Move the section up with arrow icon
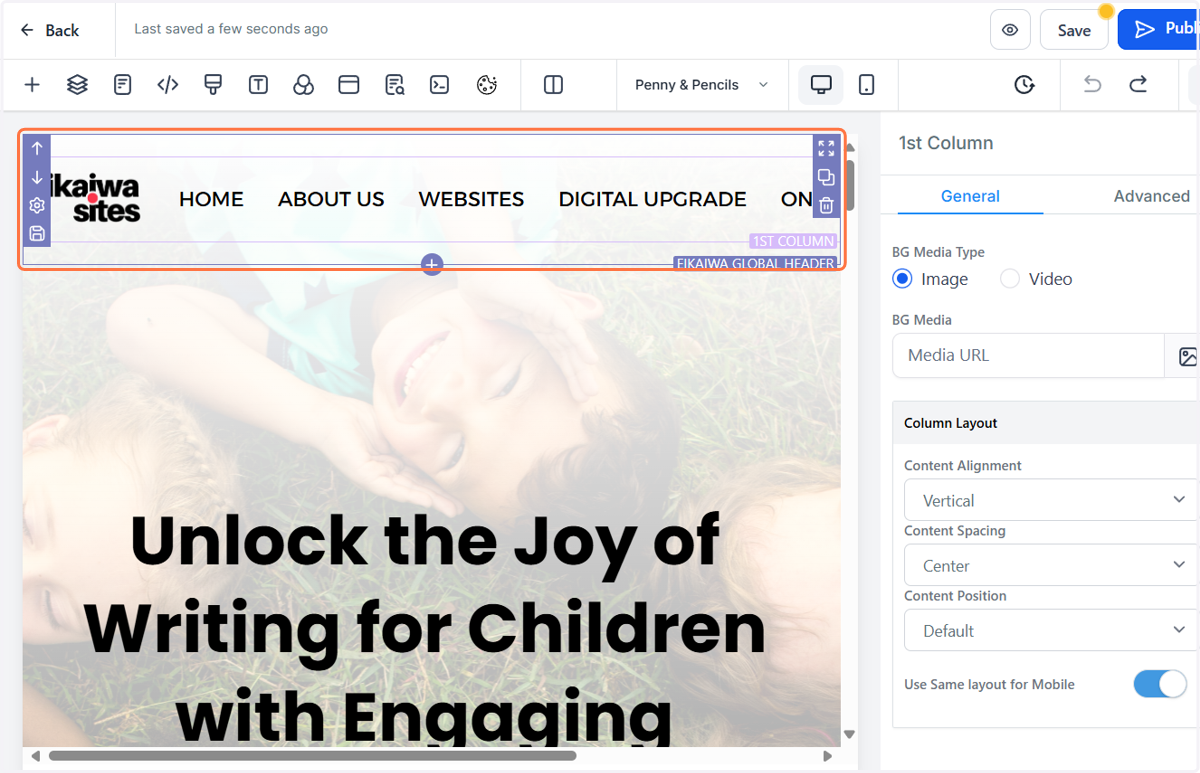Image resolution: width=1200 pixels, height=773 pixels. pyautogui.click(x=37, y=148)
